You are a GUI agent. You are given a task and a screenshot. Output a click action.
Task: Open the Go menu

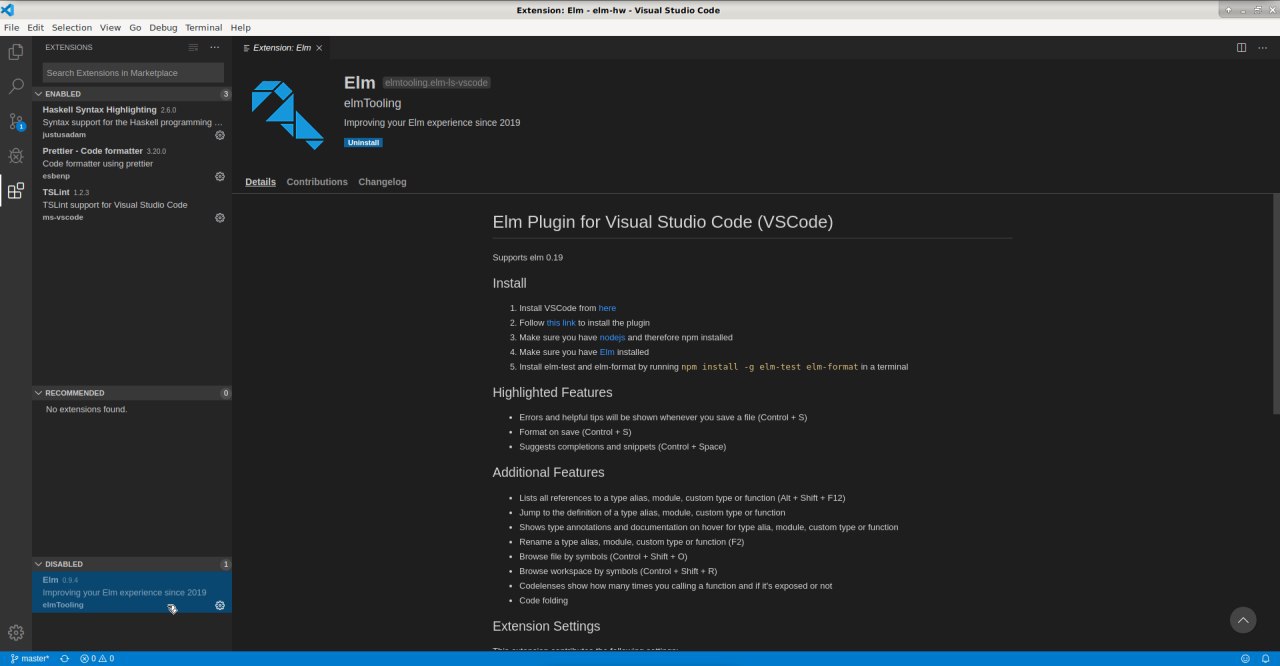click(135, 27)
